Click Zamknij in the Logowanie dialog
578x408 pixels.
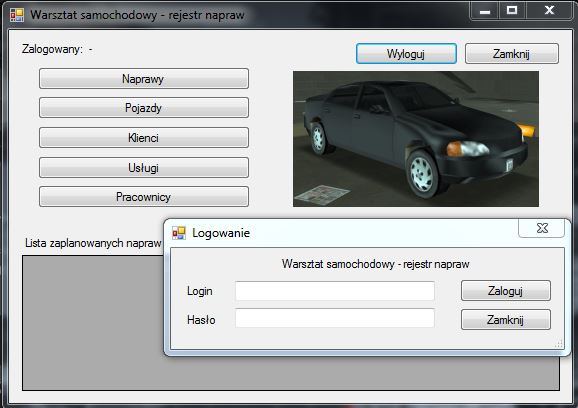coord(506,319)
